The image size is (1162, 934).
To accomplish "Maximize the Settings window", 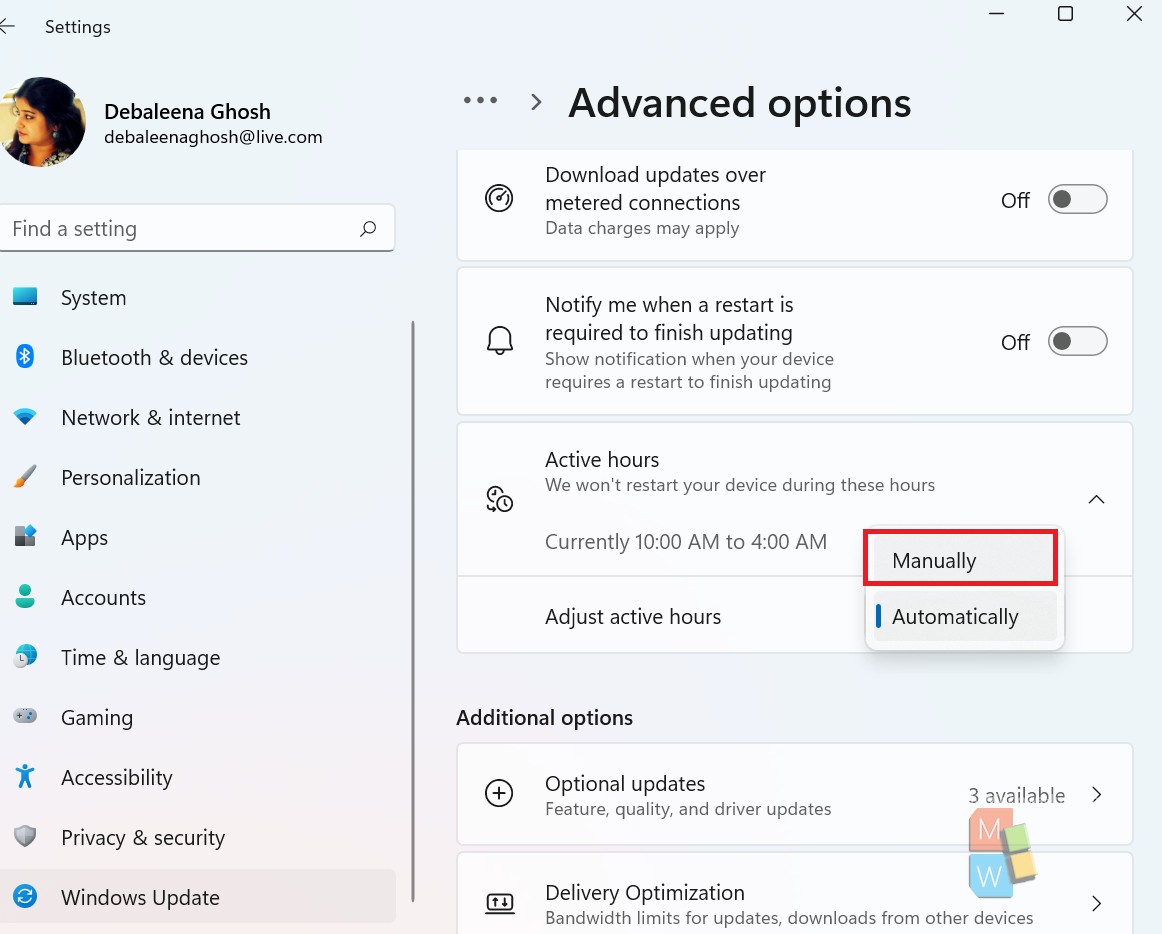I will click(1065, 13).
